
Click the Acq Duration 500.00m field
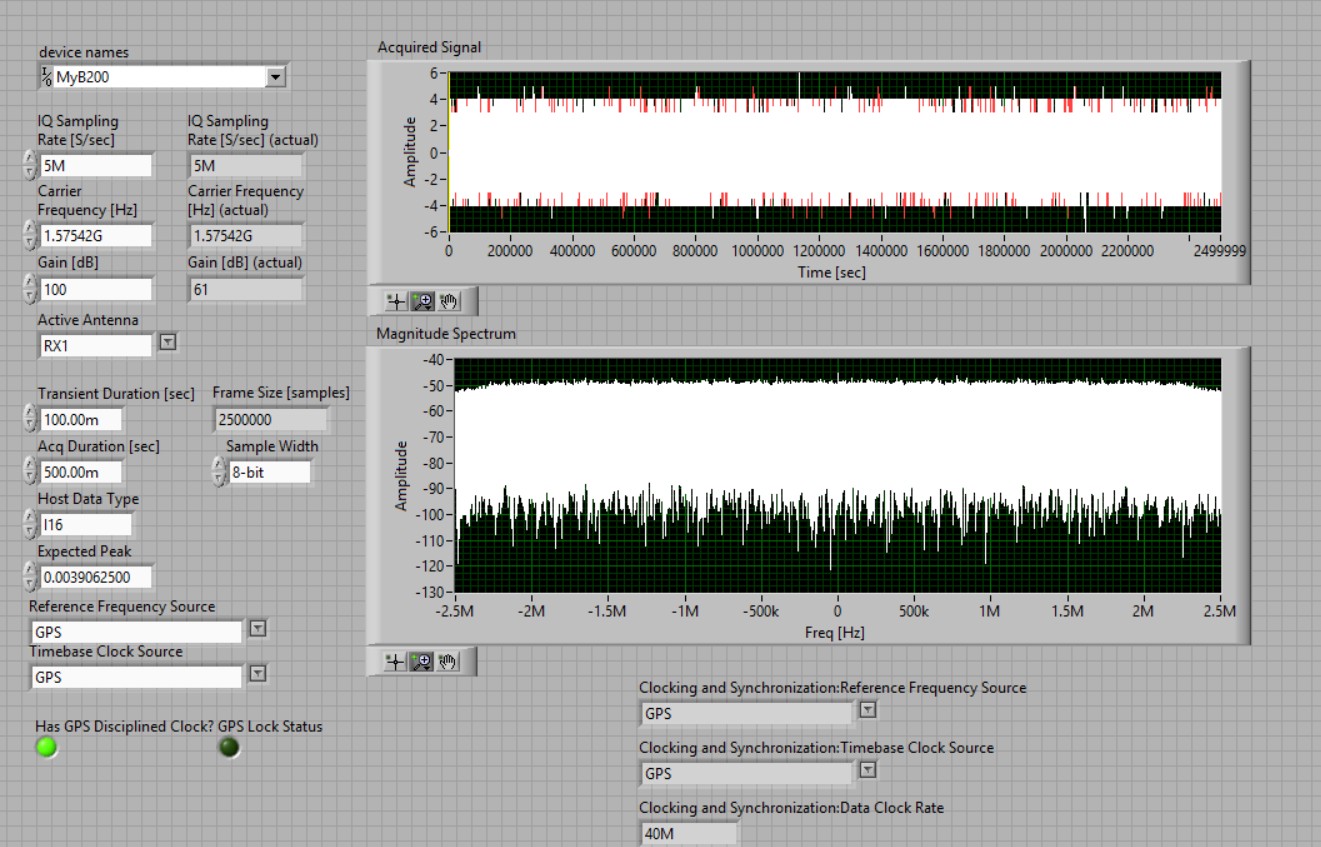pos(81,471)
